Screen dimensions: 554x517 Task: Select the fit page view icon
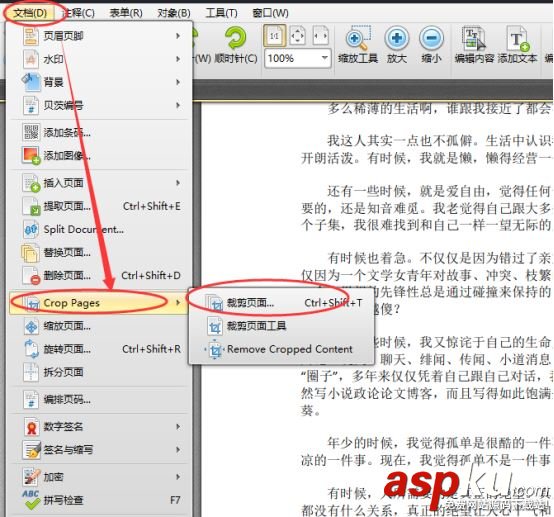[x=297, y=36]
